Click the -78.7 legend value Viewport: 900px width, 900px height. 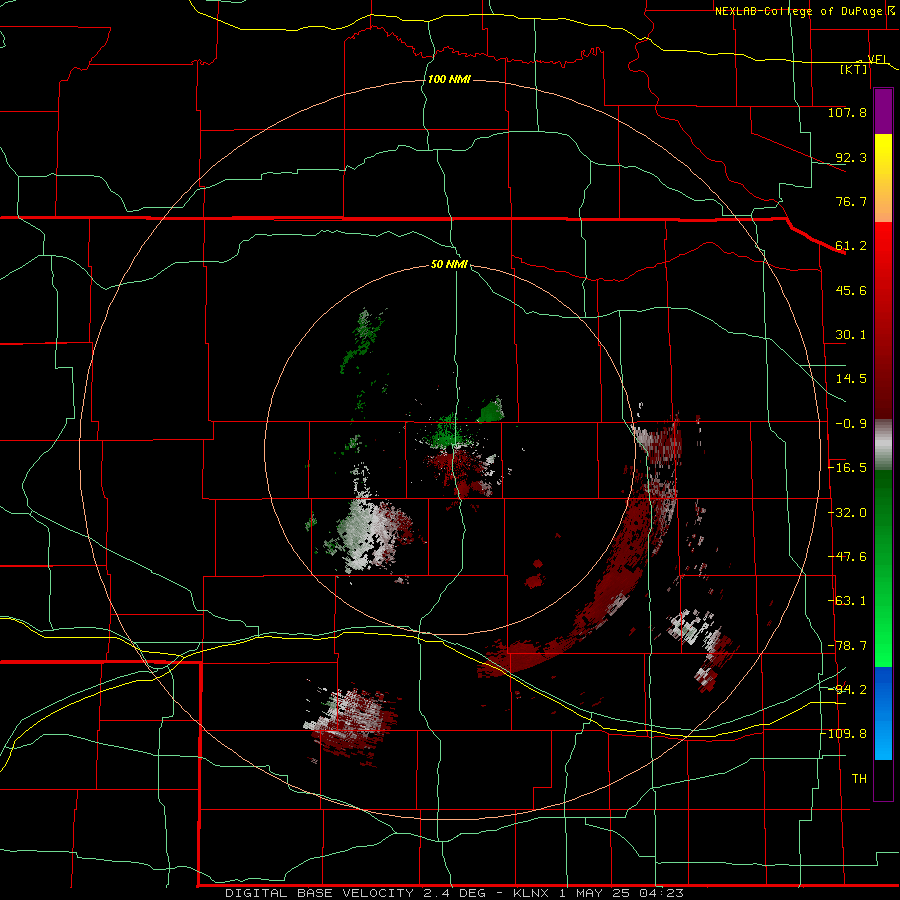[847, 646]
